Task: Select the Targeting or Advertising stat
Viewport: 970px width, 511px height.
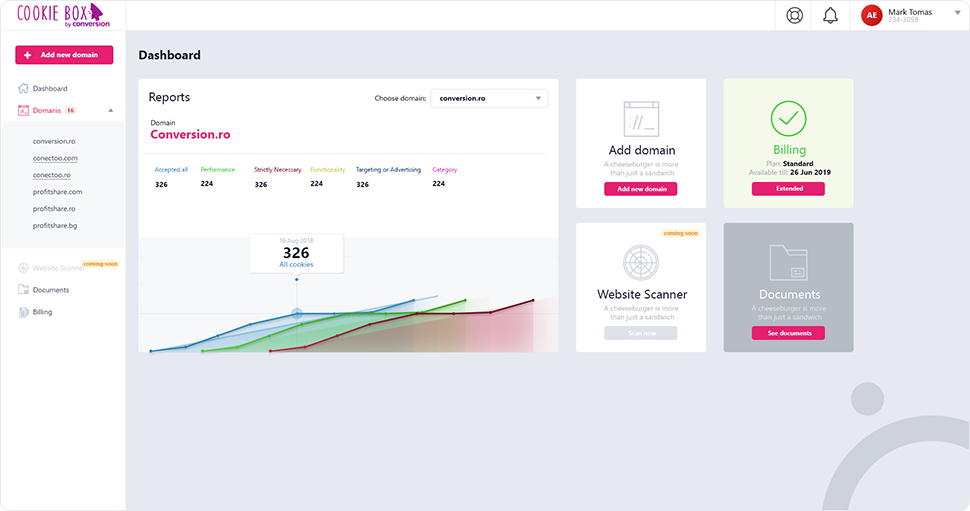Action: point(388,177)
